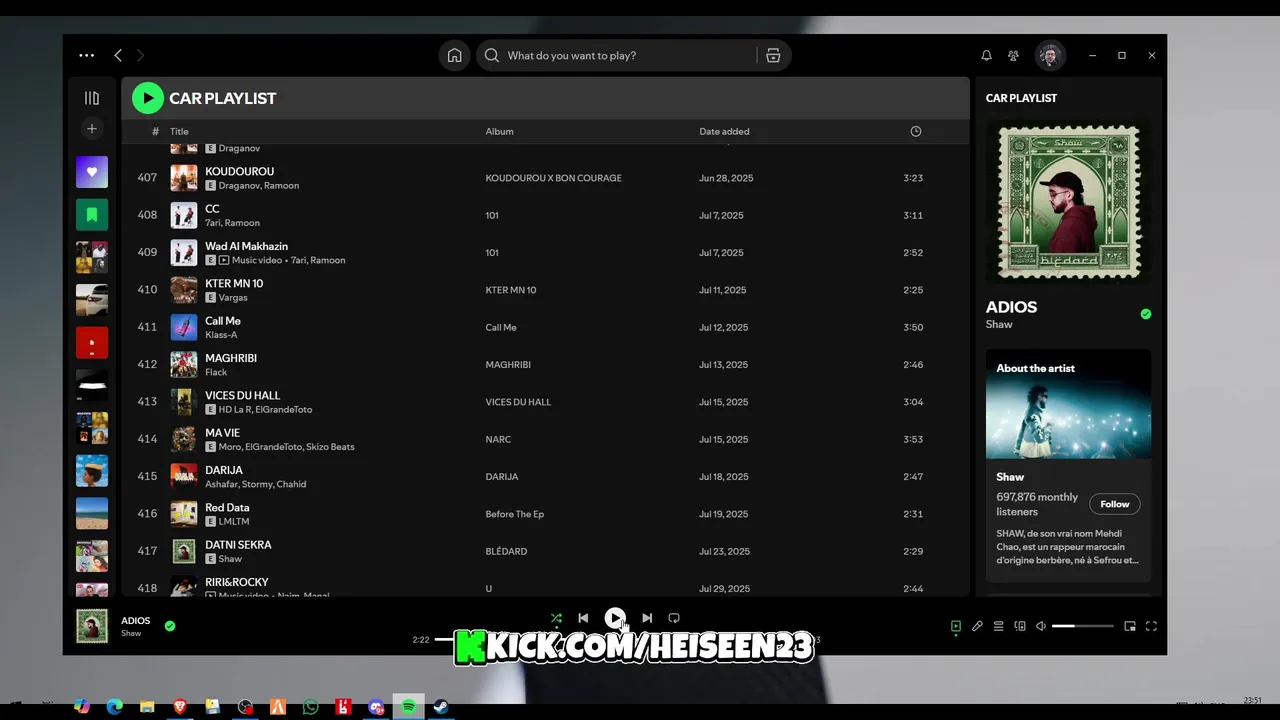This screenshot has width=1280, height=720.
Task: Toggle Now Playing view
Action: point(956,626)
